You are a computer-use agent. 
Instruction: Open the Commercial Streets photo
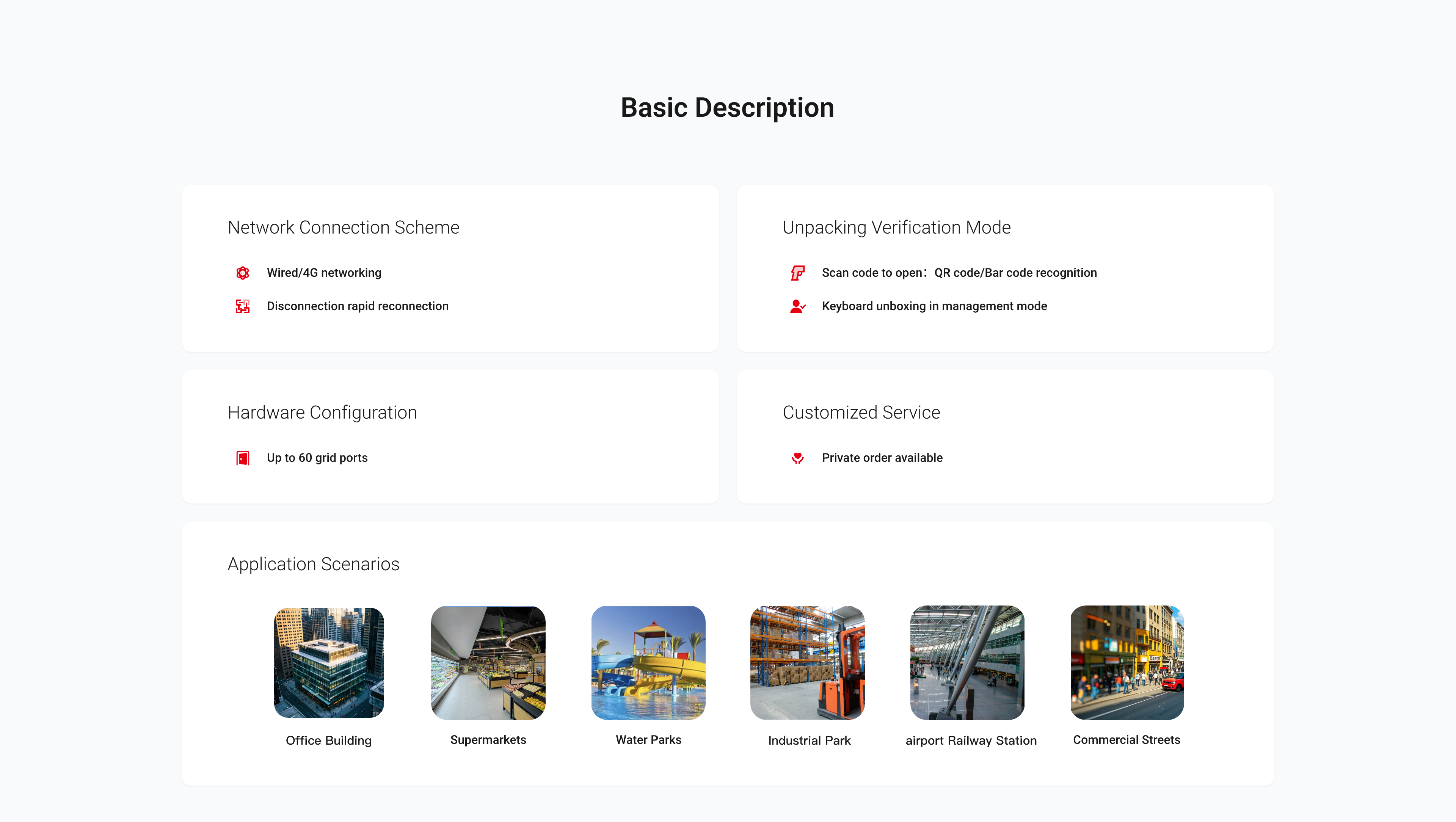[x=1127, y=663]
